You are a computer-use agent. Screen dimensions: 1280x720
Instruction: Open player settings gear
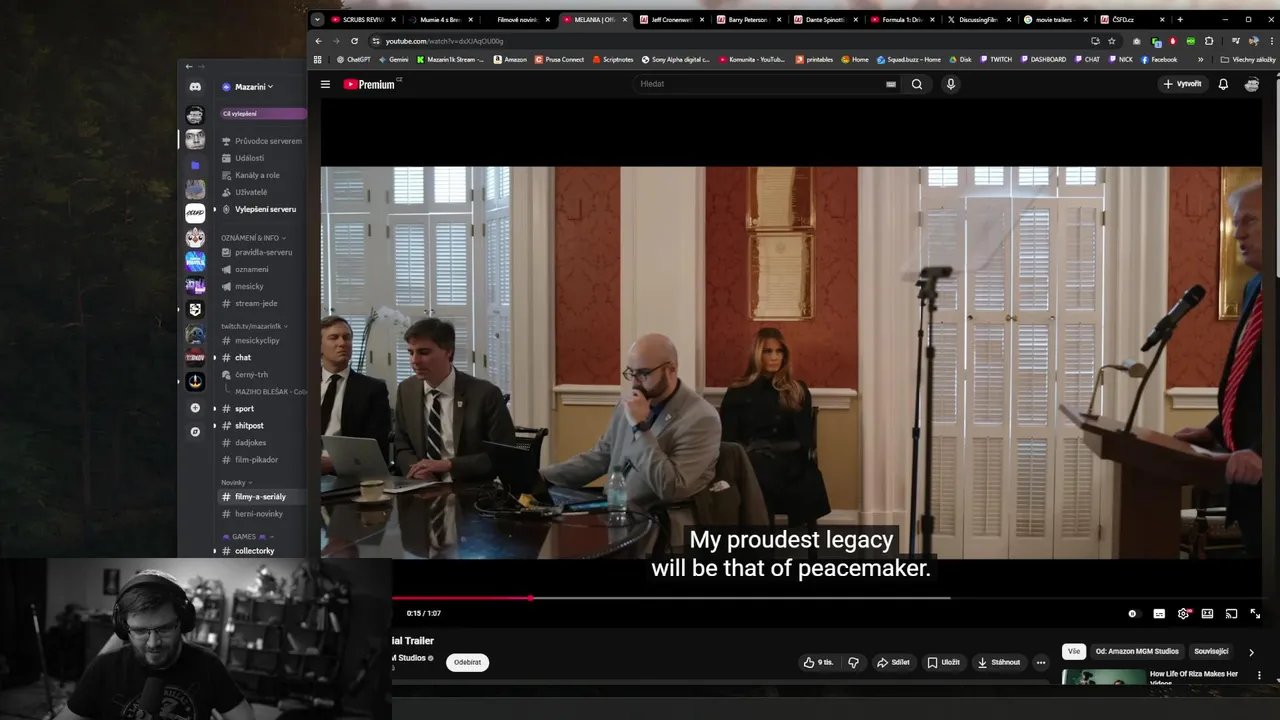(1184, 613)
